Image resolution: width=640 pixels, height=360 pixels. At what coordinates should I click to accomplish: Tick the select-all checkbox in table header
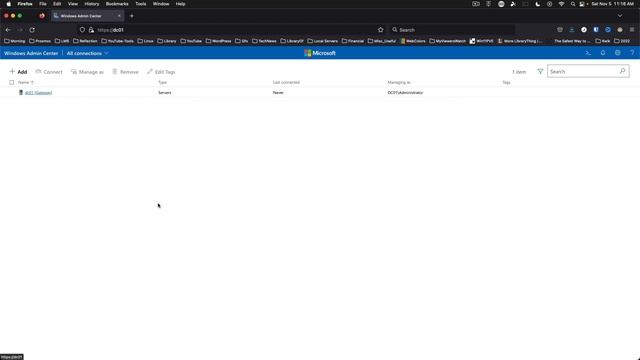pyautogui.click(x=11, y=82)
